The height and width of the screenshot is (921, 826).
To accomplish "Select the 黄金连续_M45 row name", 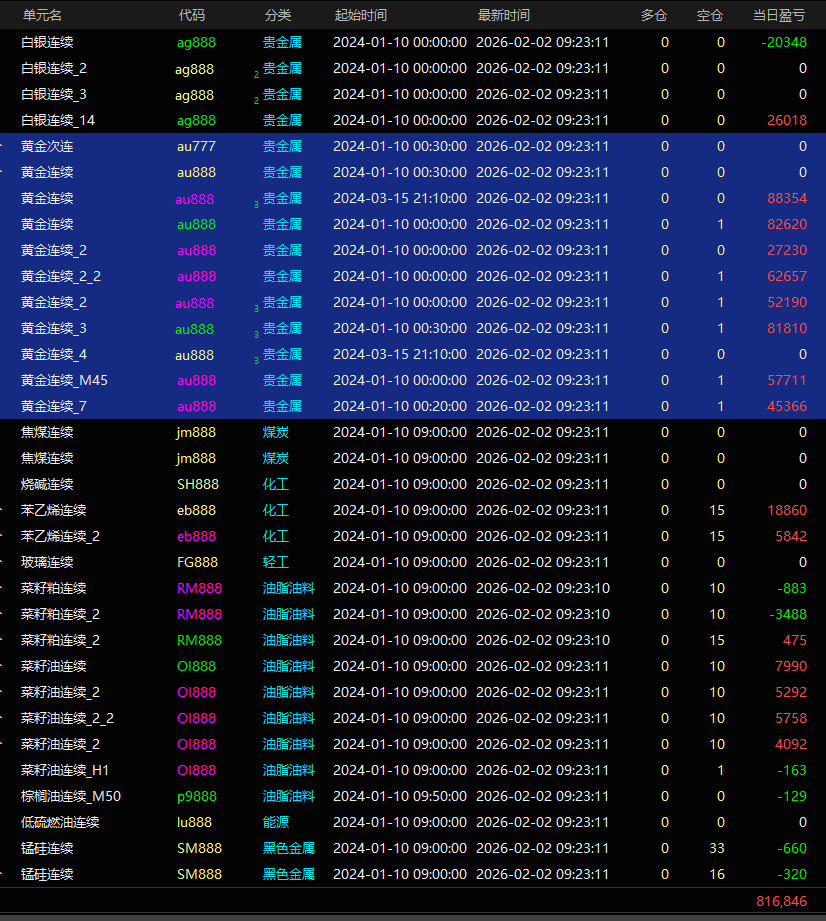I will point(64,380).
